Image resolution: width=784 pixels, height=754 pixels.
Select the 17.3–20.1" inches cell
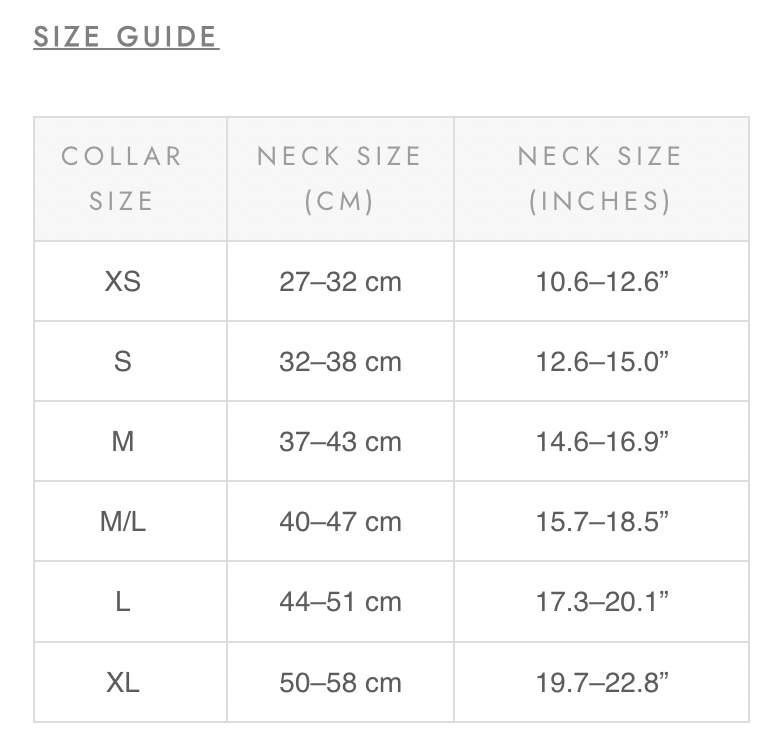[601, 602]
